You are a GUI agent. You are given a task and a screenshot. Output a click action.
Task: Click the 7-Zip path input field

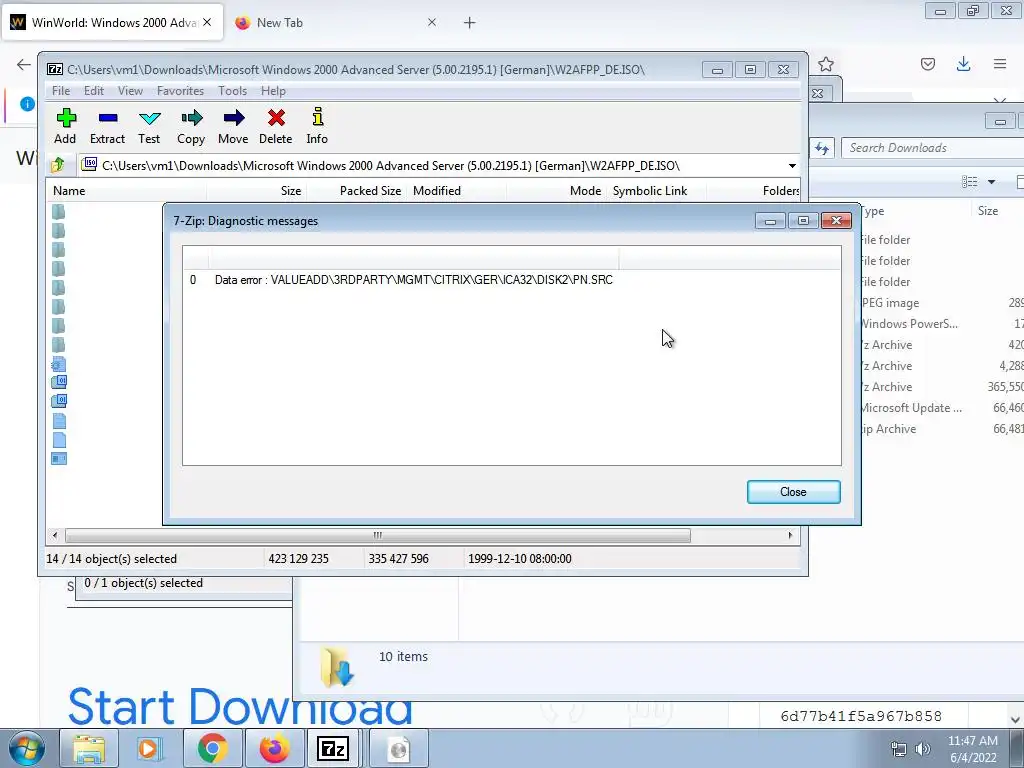pyautogui.click(x=431, y=166)
